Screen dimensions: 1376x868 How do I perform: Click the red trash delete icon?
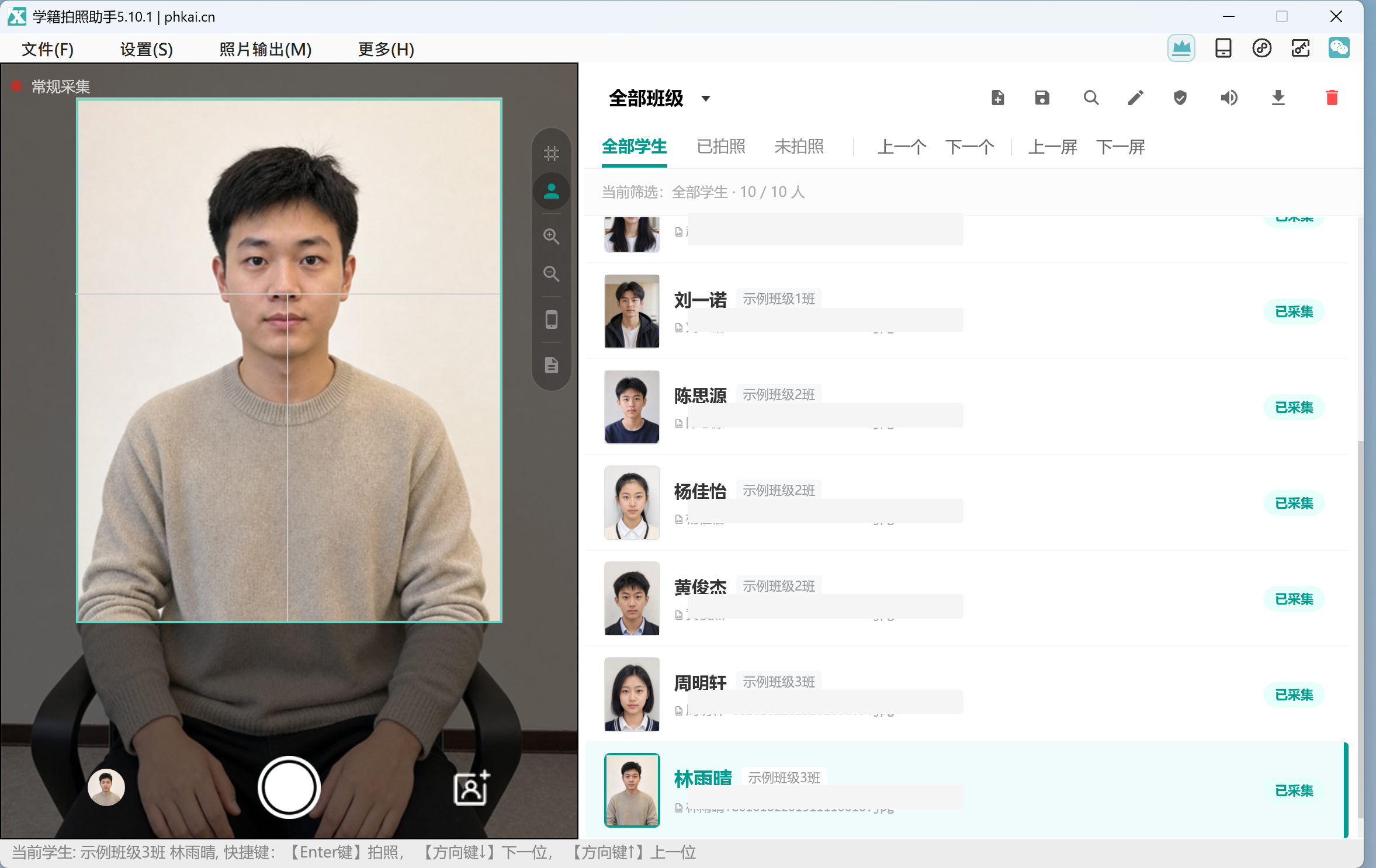(1332, 98)
